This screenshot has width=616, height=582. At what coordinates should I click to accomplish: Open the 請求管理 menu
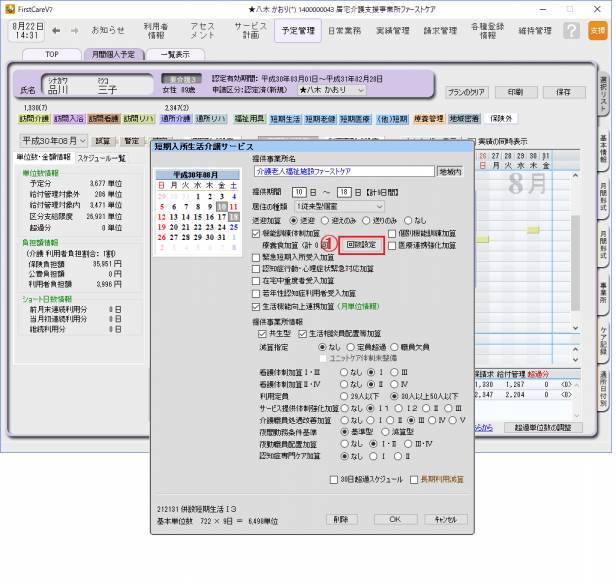pyautogui.click(x=420, y=30)
